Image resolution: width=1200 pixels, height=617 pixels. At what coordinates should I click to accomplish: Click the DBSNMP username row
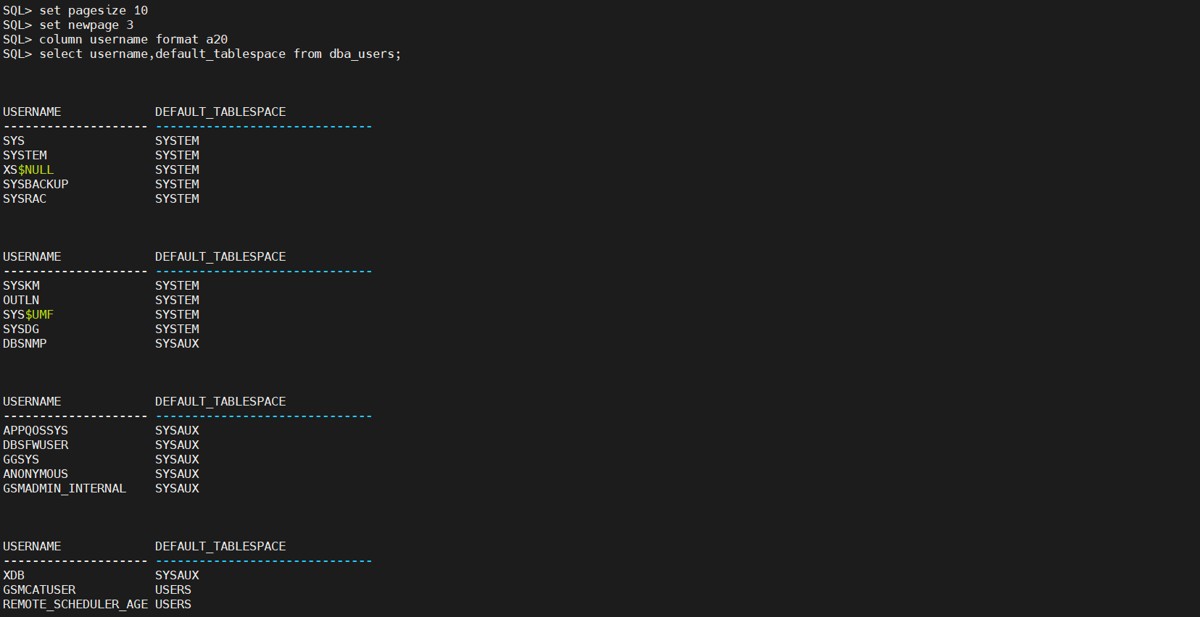pos(24,343)
